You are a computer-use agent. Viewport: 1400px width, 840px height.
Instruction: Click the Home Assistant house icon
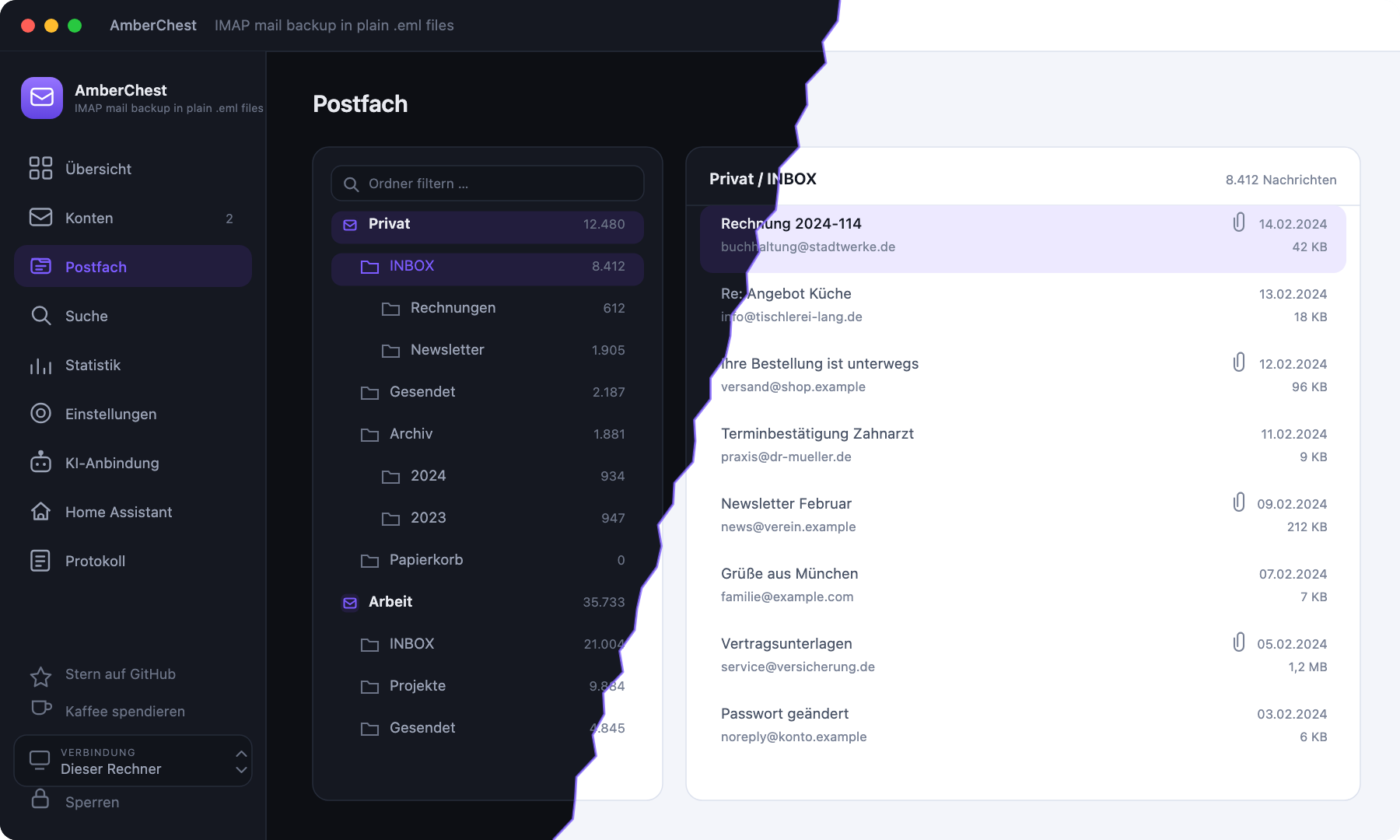(40, 512)
